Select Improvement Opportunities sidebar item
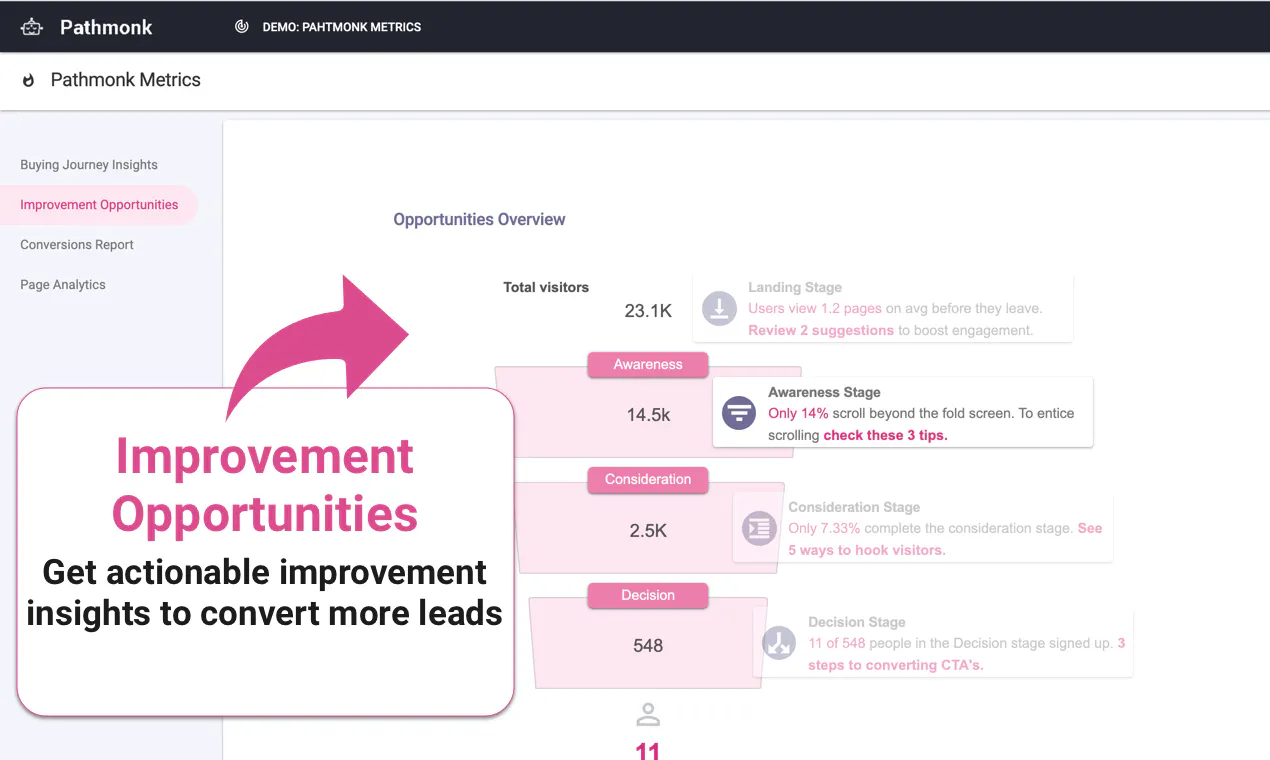The width and height of the screenshot is (1270, 760). pos(99,205)
